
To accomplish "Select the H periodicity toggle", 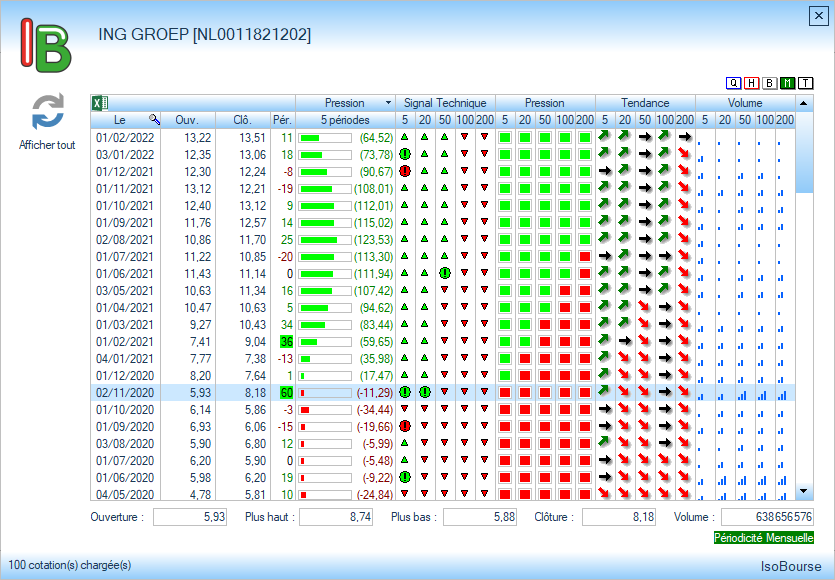I will coord(751,83).
